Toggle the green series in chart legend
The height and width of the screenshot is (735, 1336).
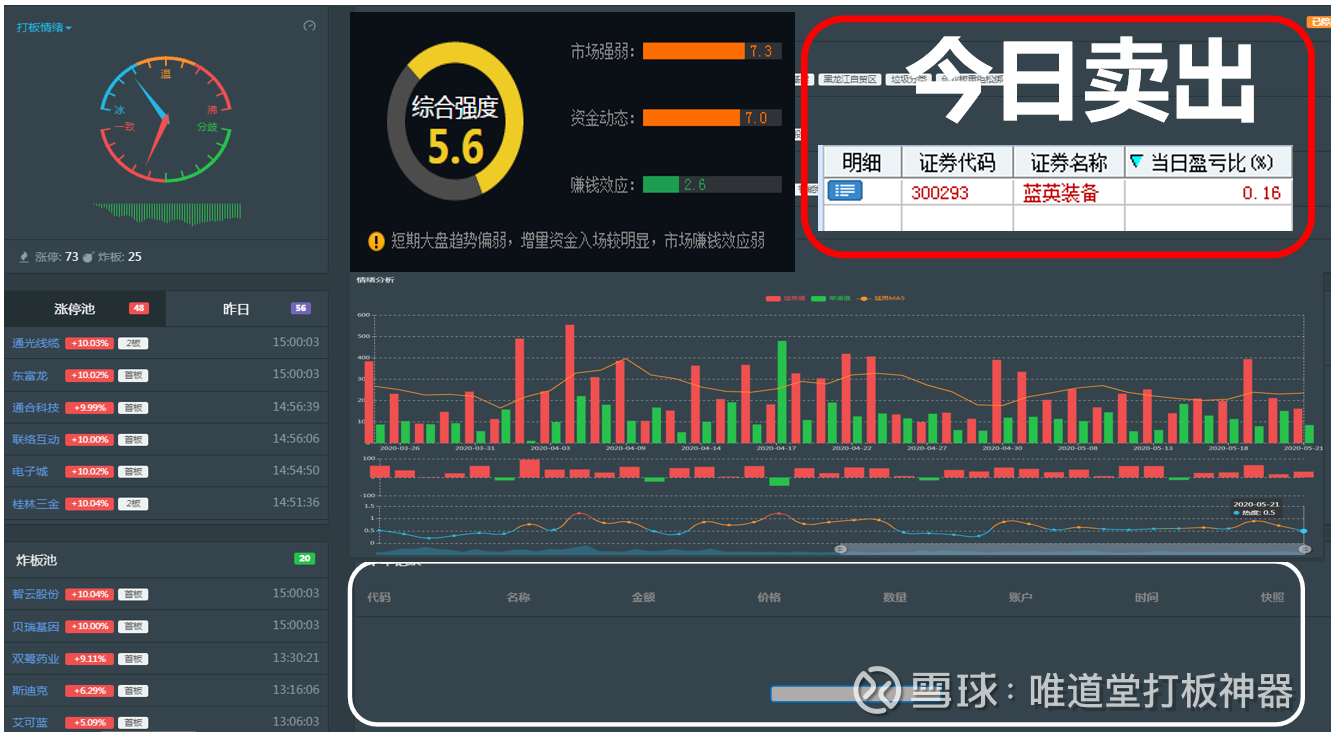(830, 298)
